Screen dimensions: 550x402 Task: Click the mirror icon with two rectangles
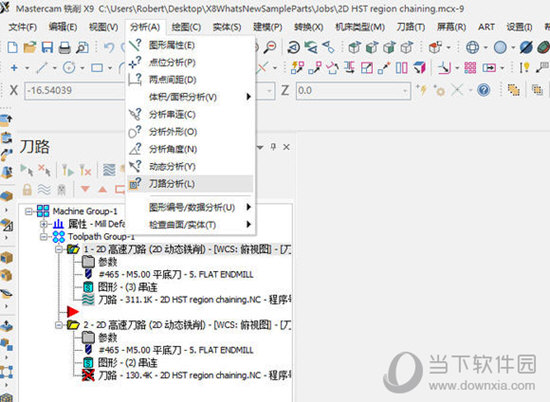coord(402,67)
